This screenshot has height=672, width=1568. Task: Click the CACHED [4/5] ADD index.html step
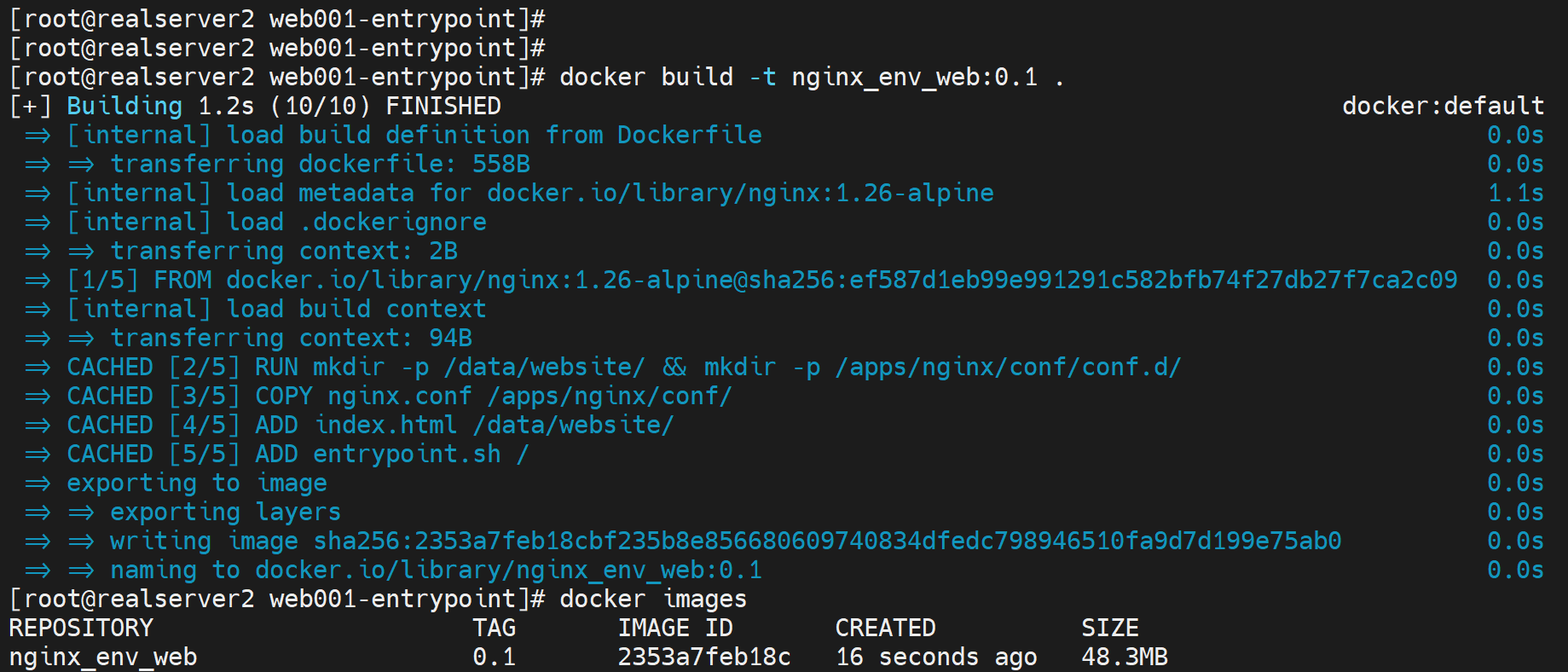(x=370, y=425)
